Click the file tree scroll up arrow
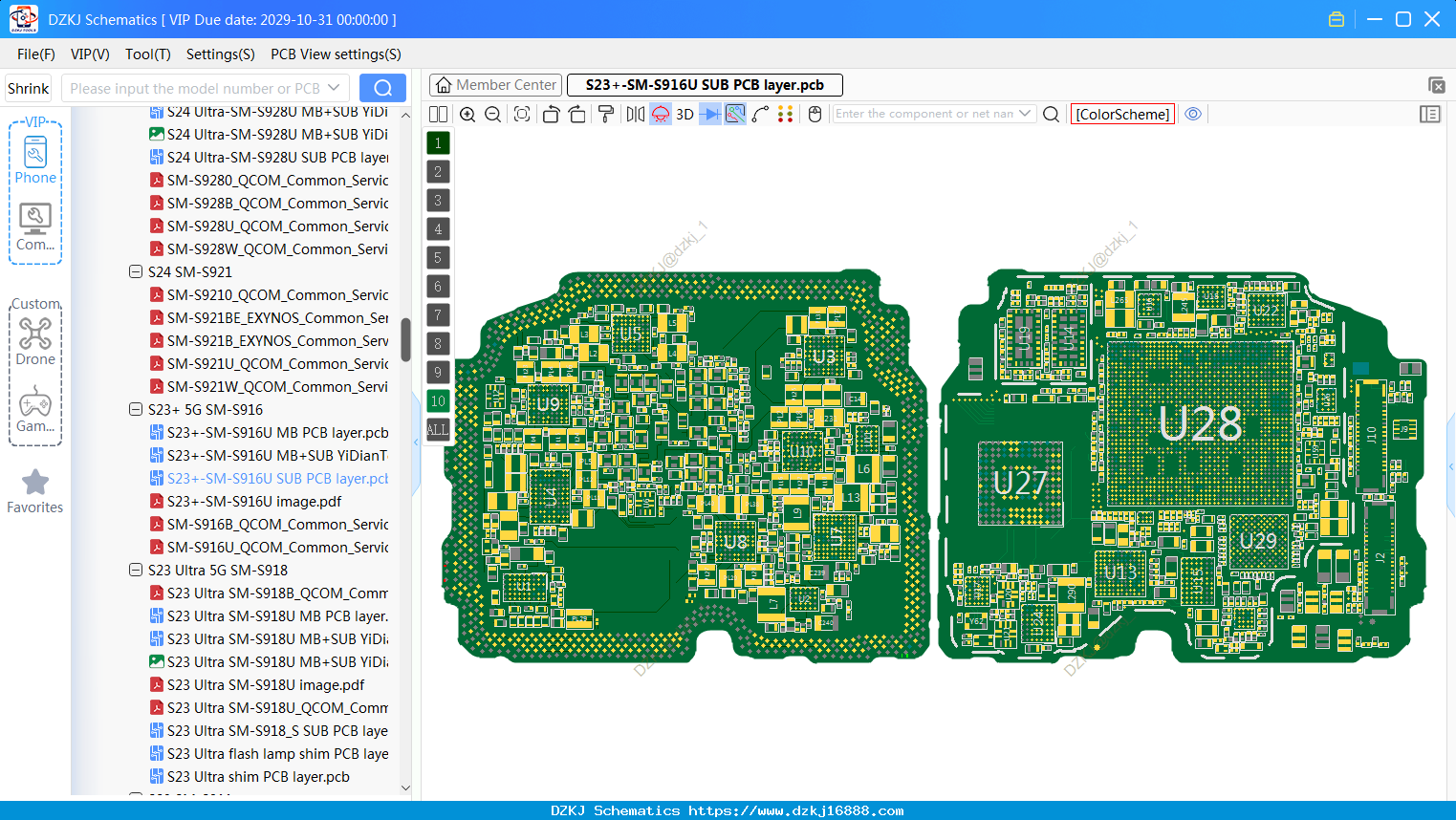Screen dimensions: 1456x820 pos(405,115)
